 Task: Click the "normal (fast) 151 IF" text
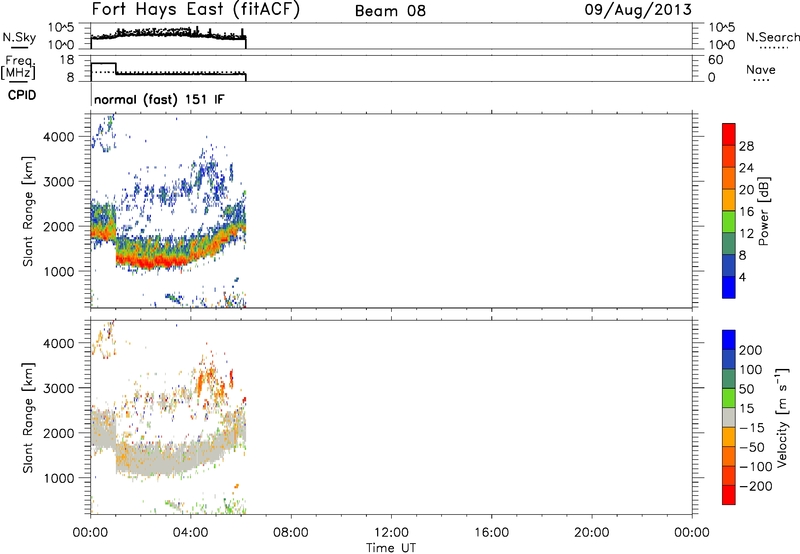(159, 99)
